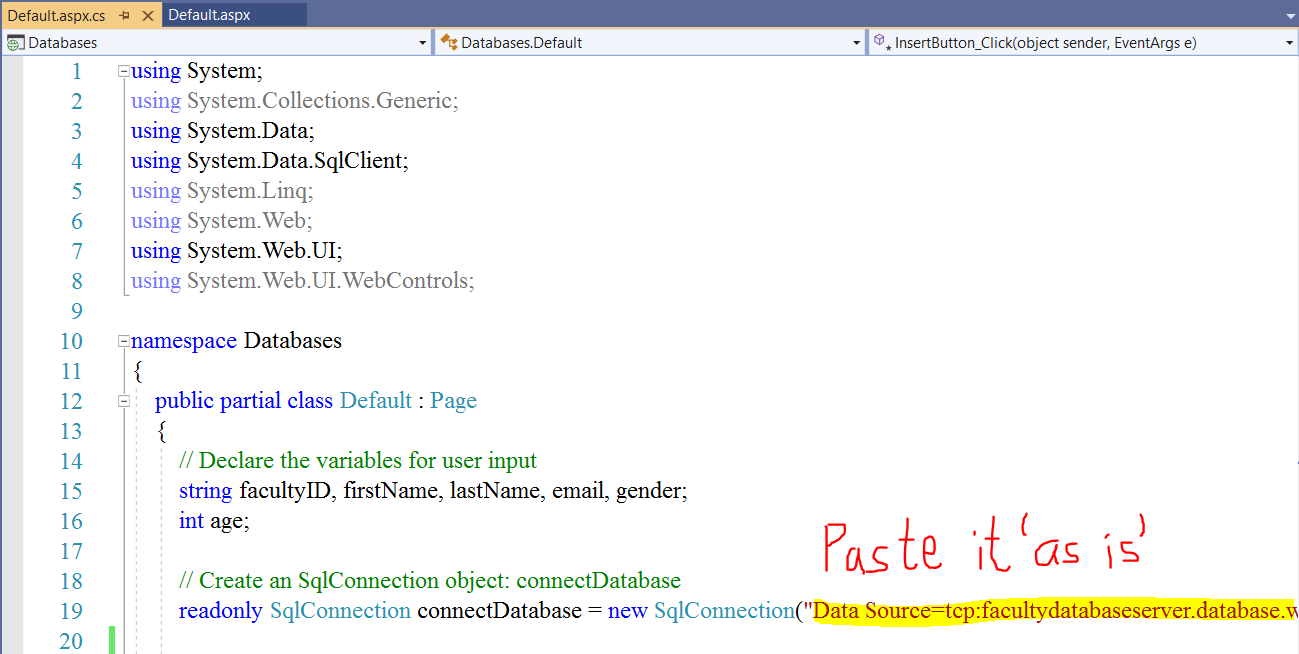Open the Databases.Default type dropdown
The height and width of the screenshot is (654, 1299).
tap(856, 43)
